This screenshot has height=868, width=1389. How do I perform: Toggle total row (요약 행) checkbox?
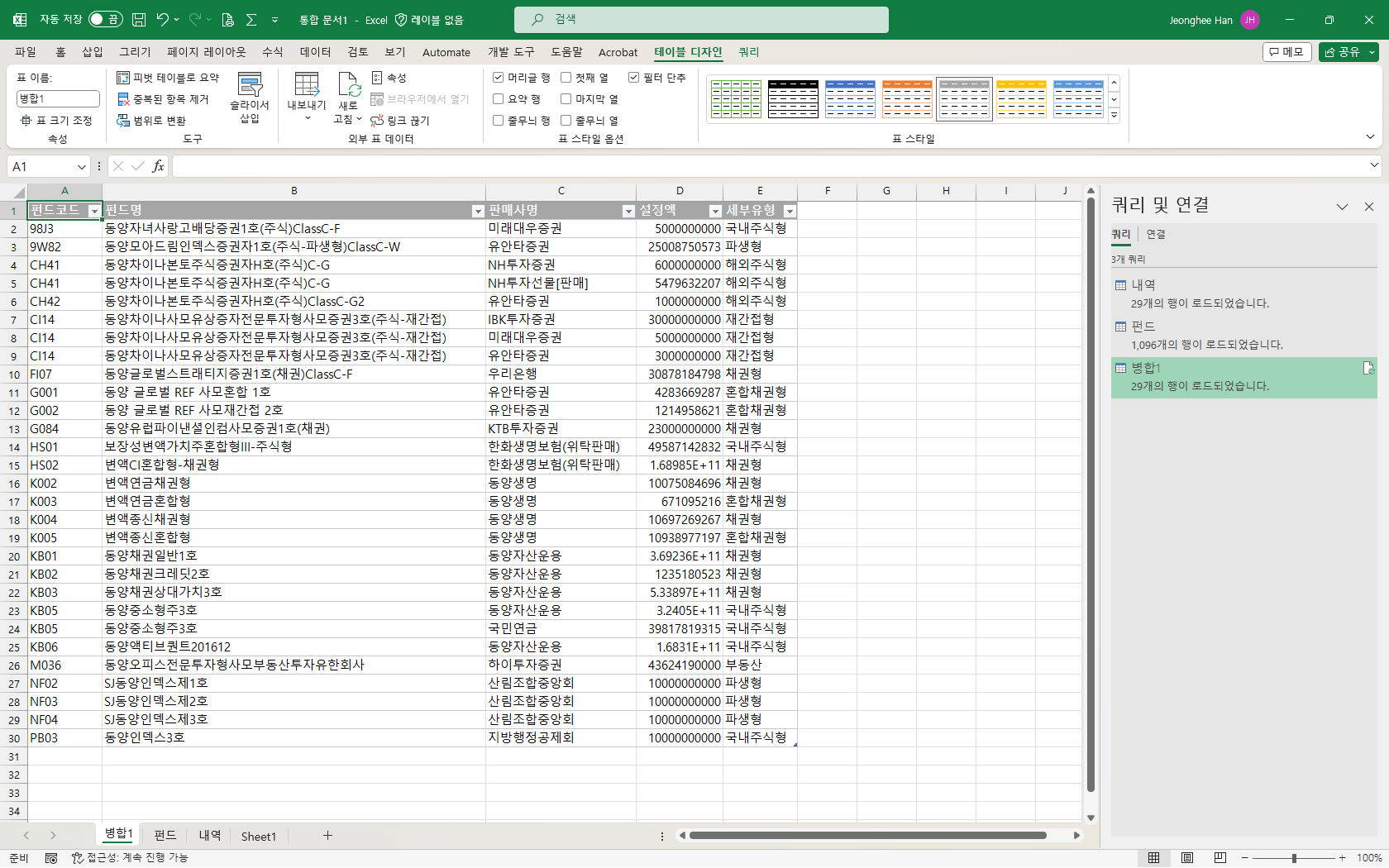498,99
